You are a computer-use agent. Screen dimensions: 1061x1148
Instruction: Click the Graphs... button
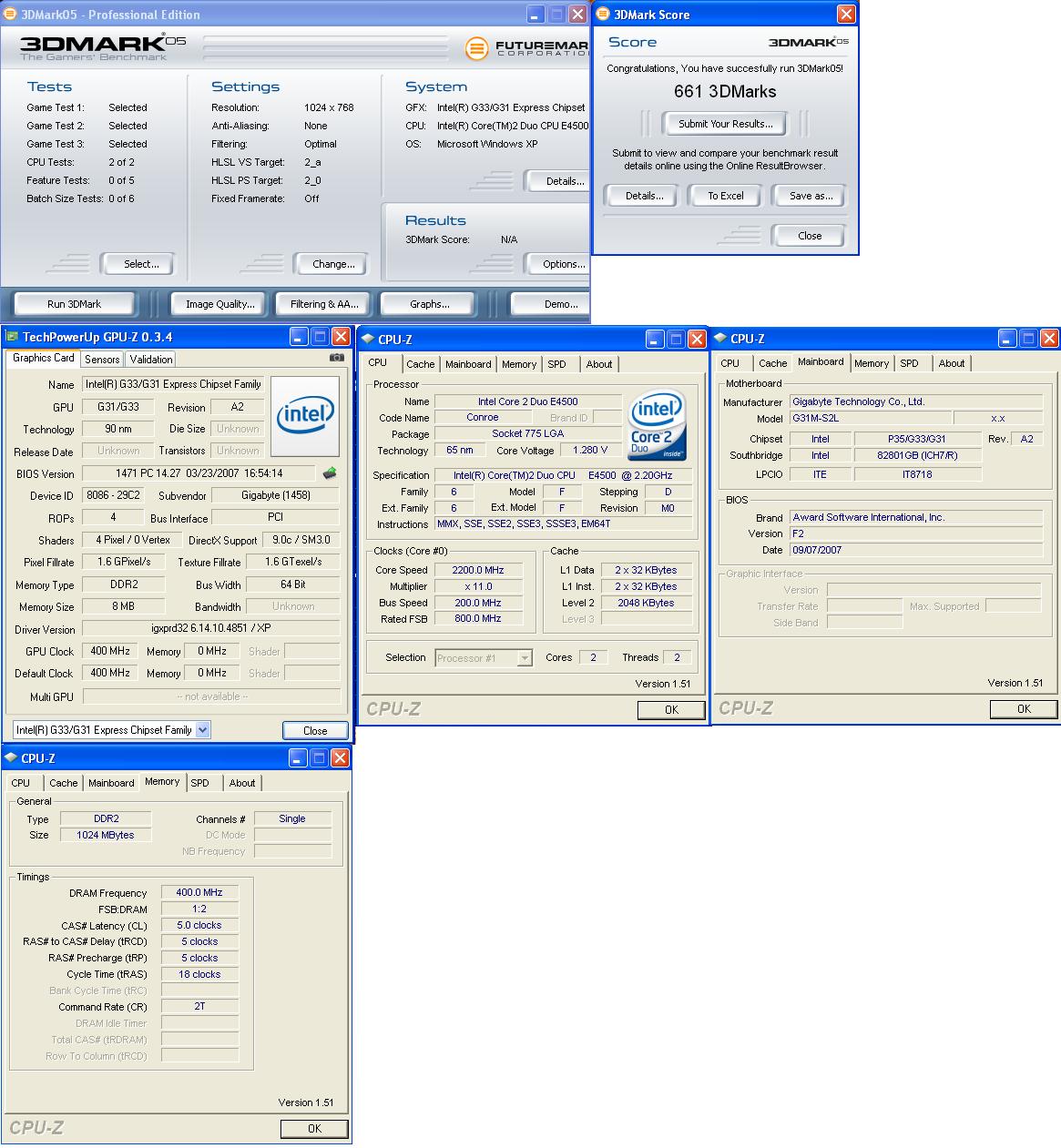430,304
